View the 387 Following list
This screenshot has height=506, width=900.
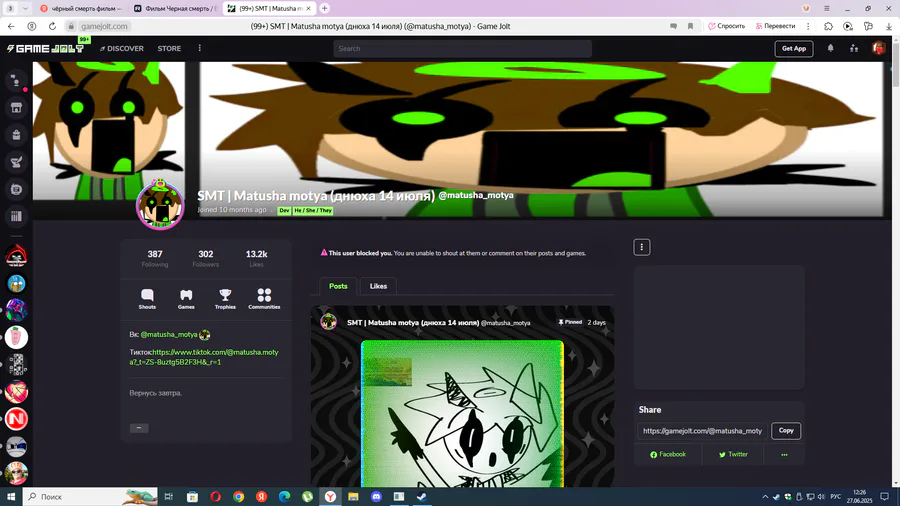[x=155, y=258]
